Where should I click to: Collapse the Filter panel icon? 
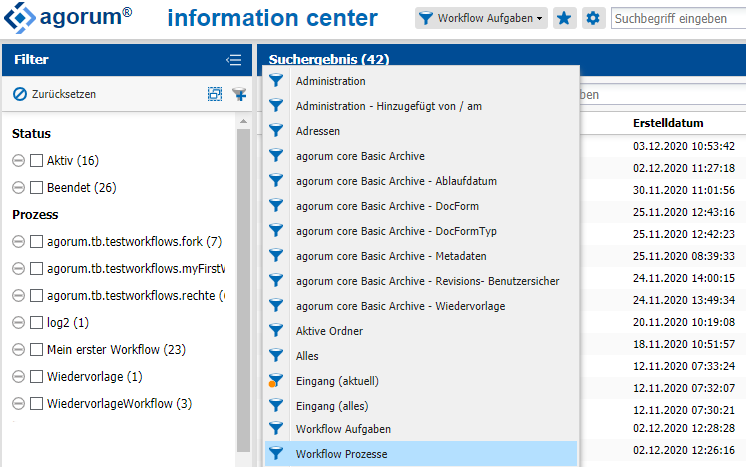click(x=234, y=60)
